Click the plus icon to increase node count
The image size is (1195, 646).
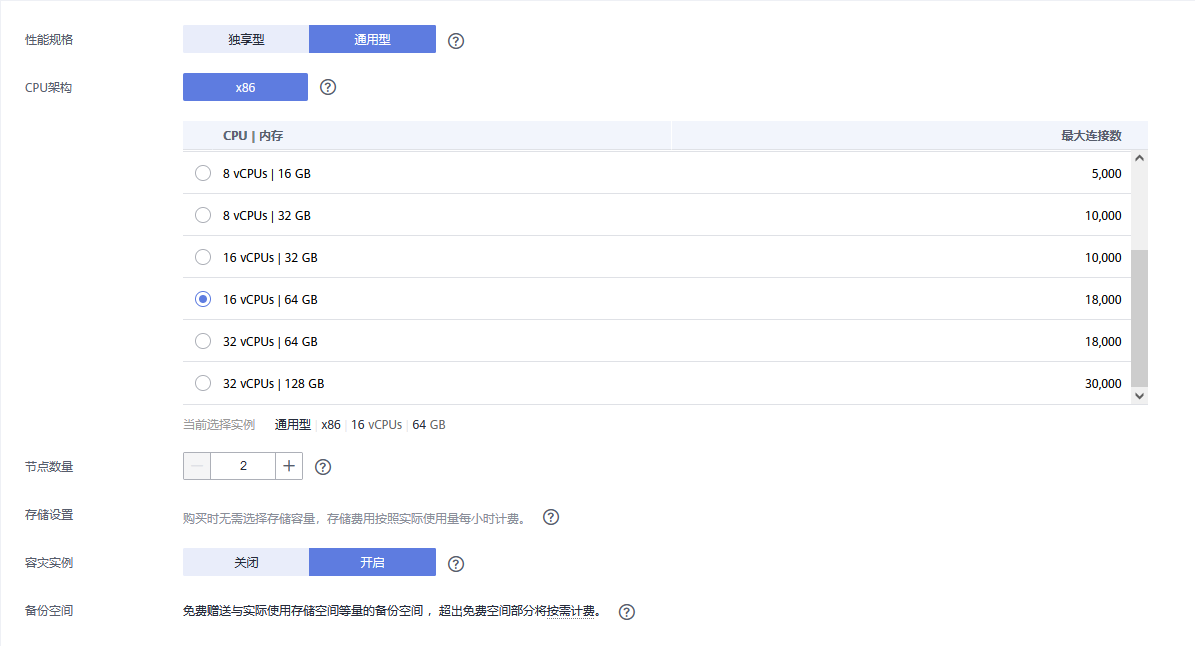tap(289, 465)
